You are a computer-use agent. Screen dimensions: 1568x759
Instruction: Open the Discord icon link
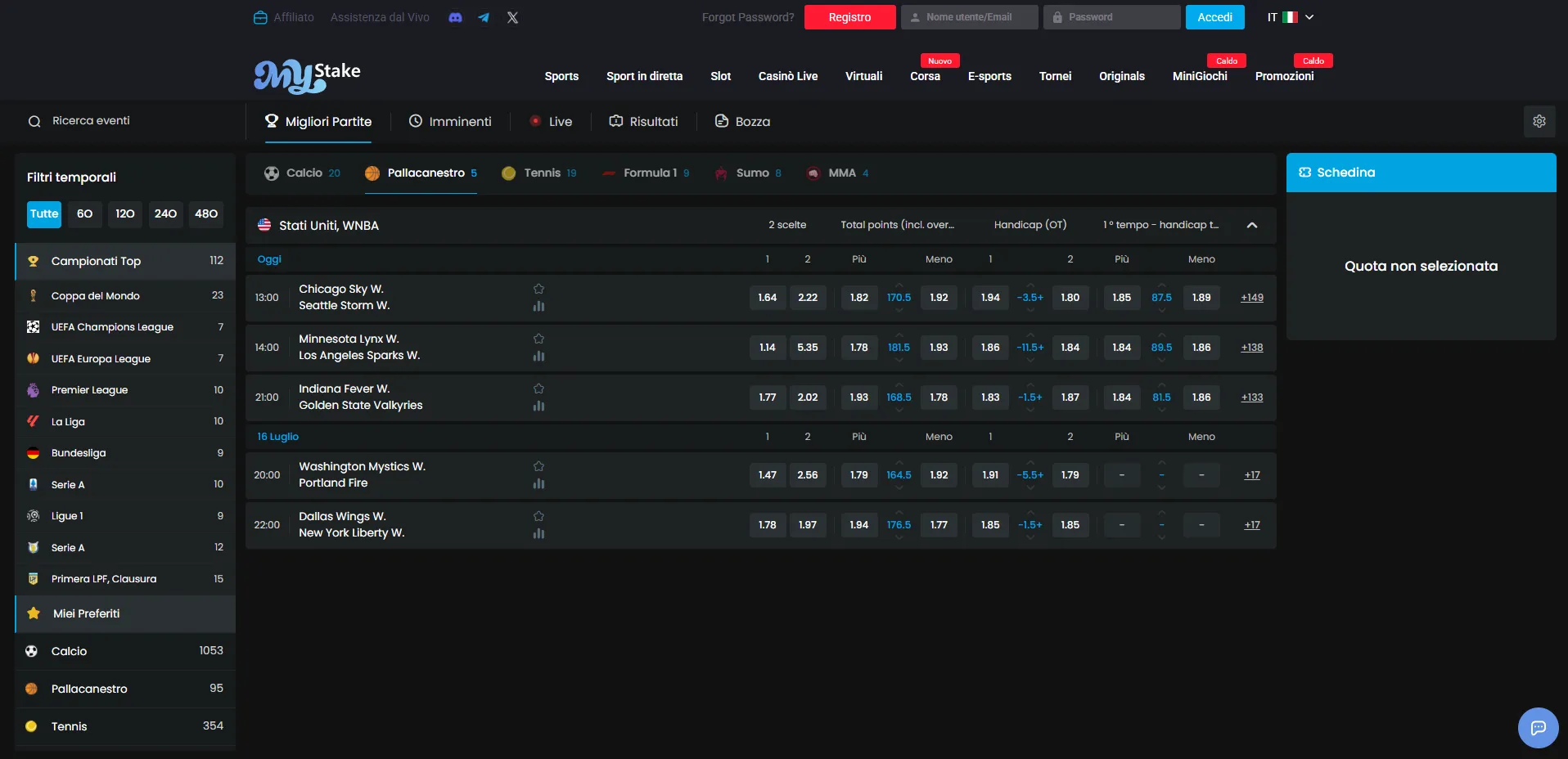click(456, 17)
